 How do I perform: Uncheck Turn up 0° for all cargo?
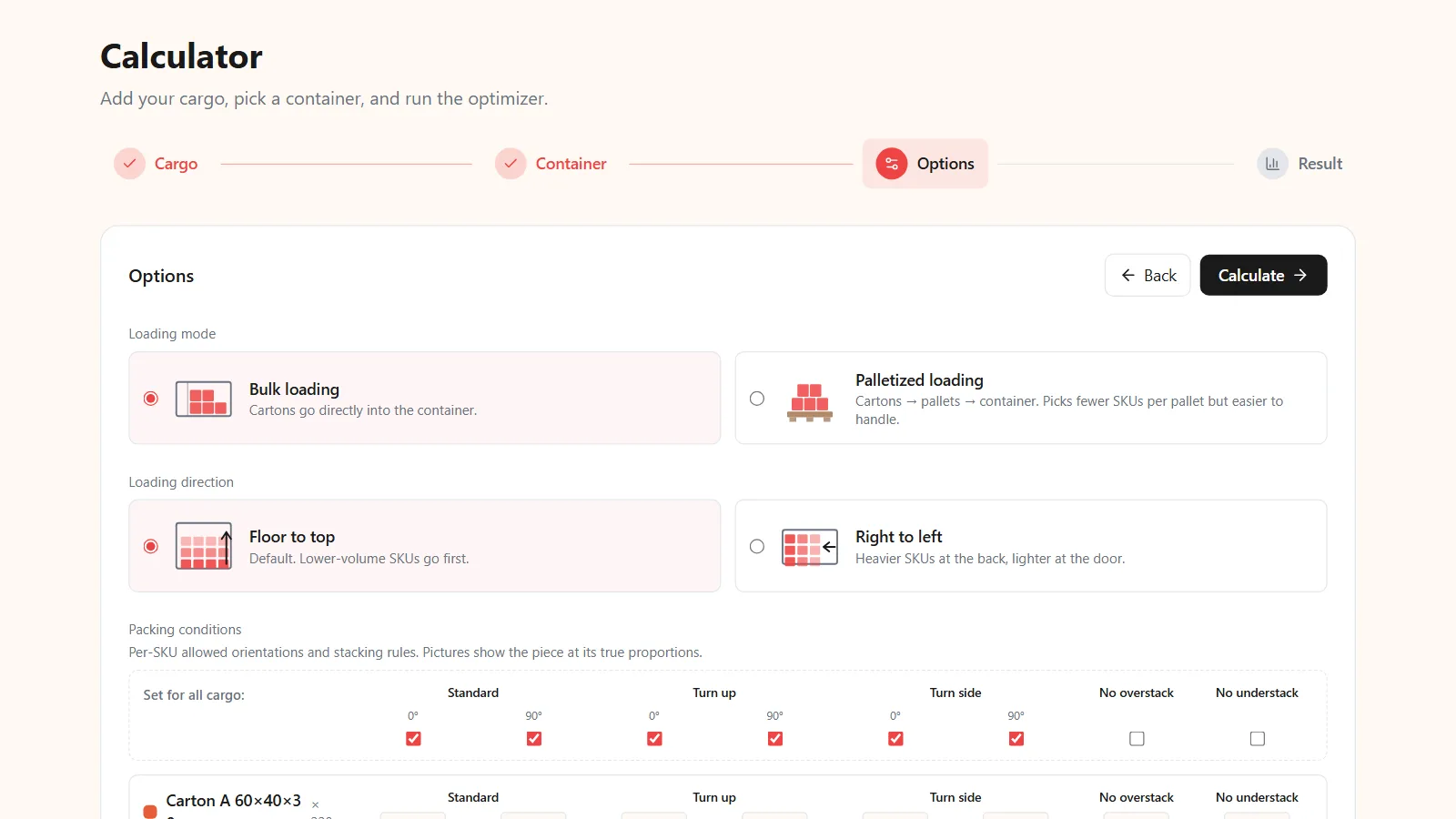tap(654, 739)
